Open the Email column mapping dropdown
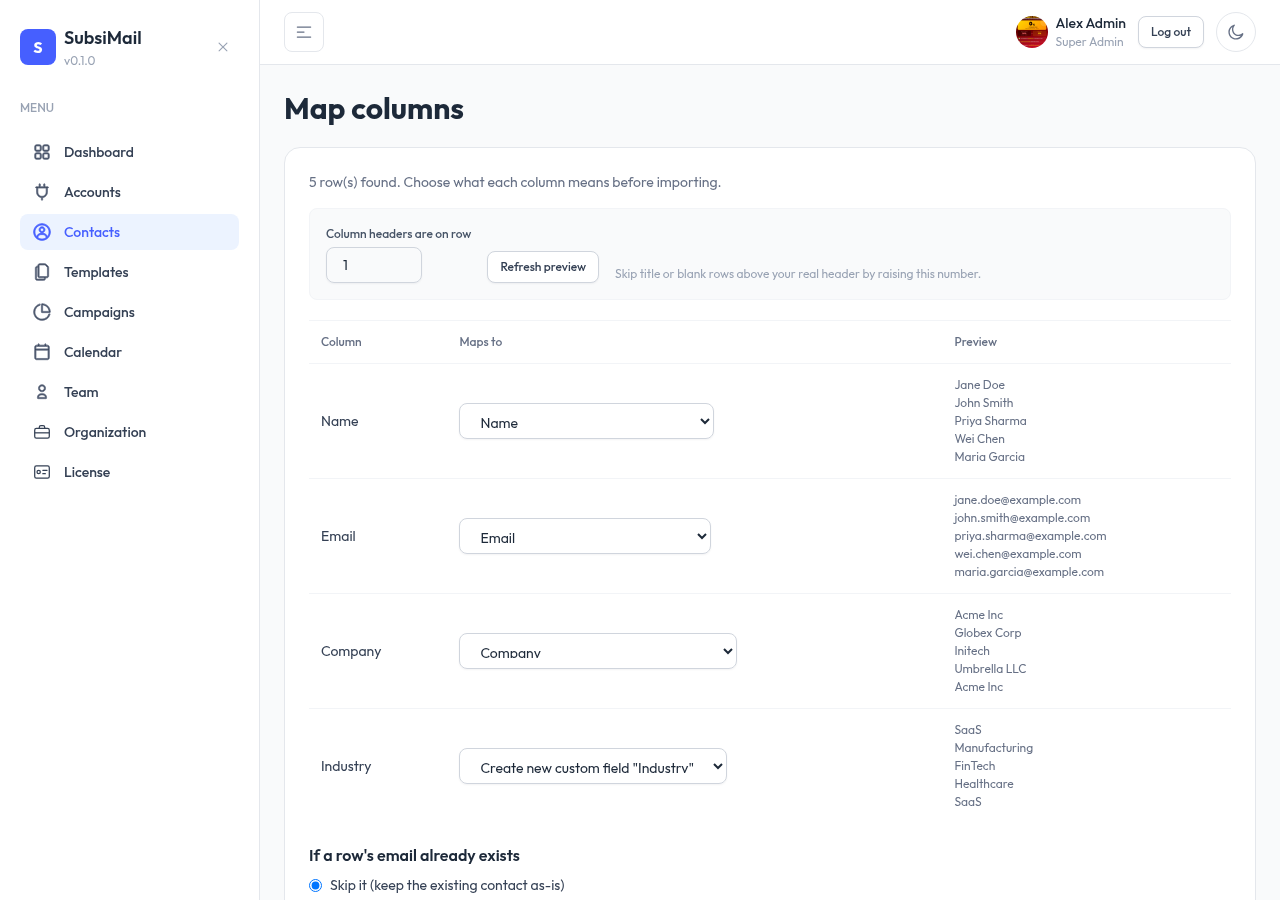This screenshot has height=900, width=1280. [585, 536]
